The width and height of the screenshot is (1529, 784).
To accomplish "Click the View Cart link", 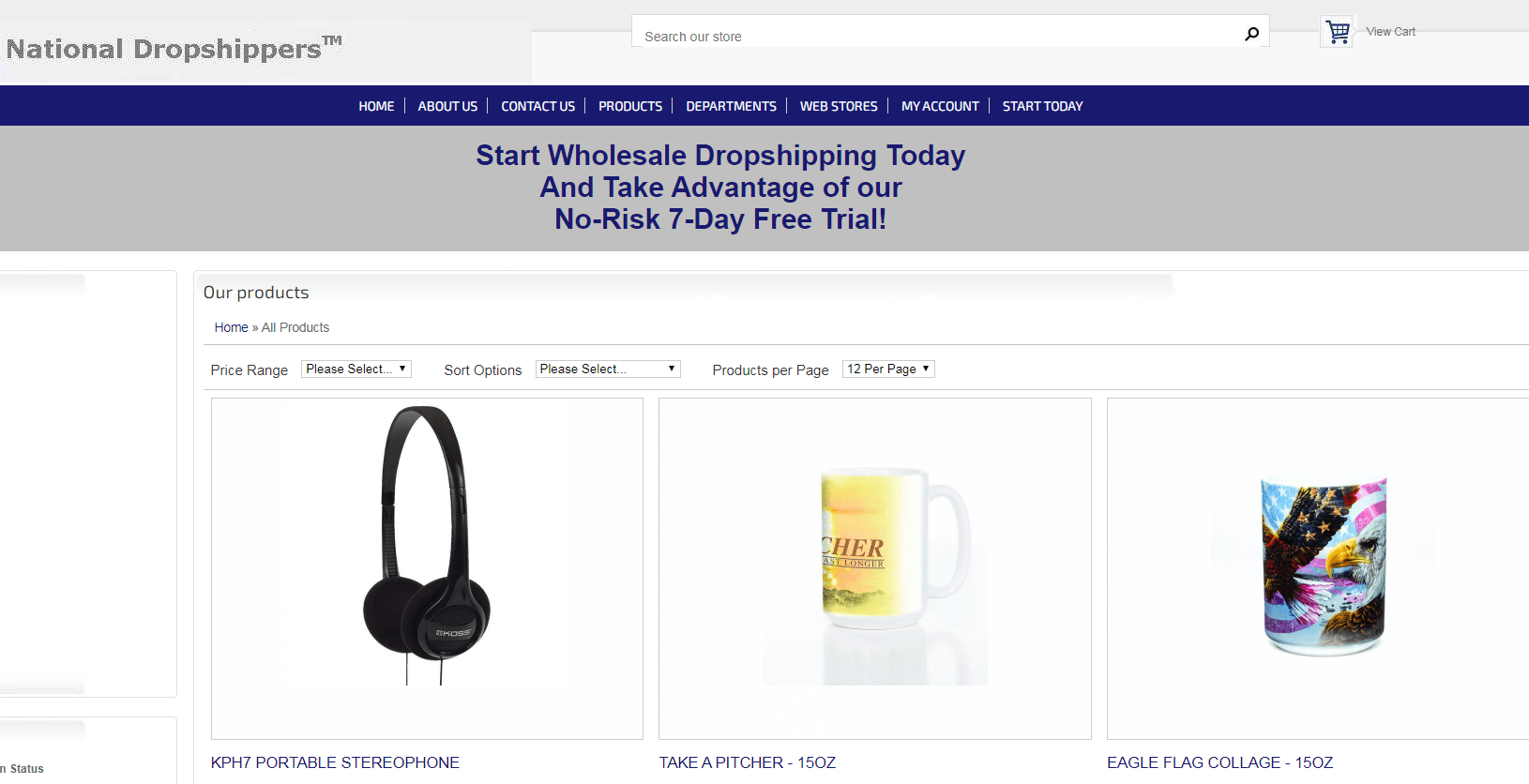I will (x=1390, y=32).
